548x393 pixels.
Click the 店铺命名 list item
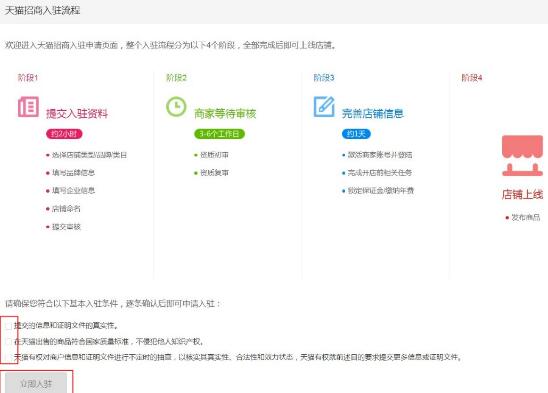(66, 209)
